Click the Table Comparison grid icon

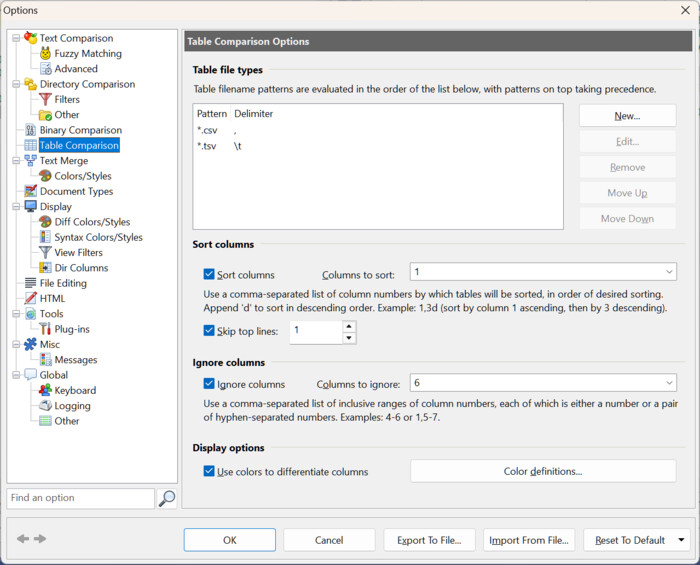pos(30,145)
